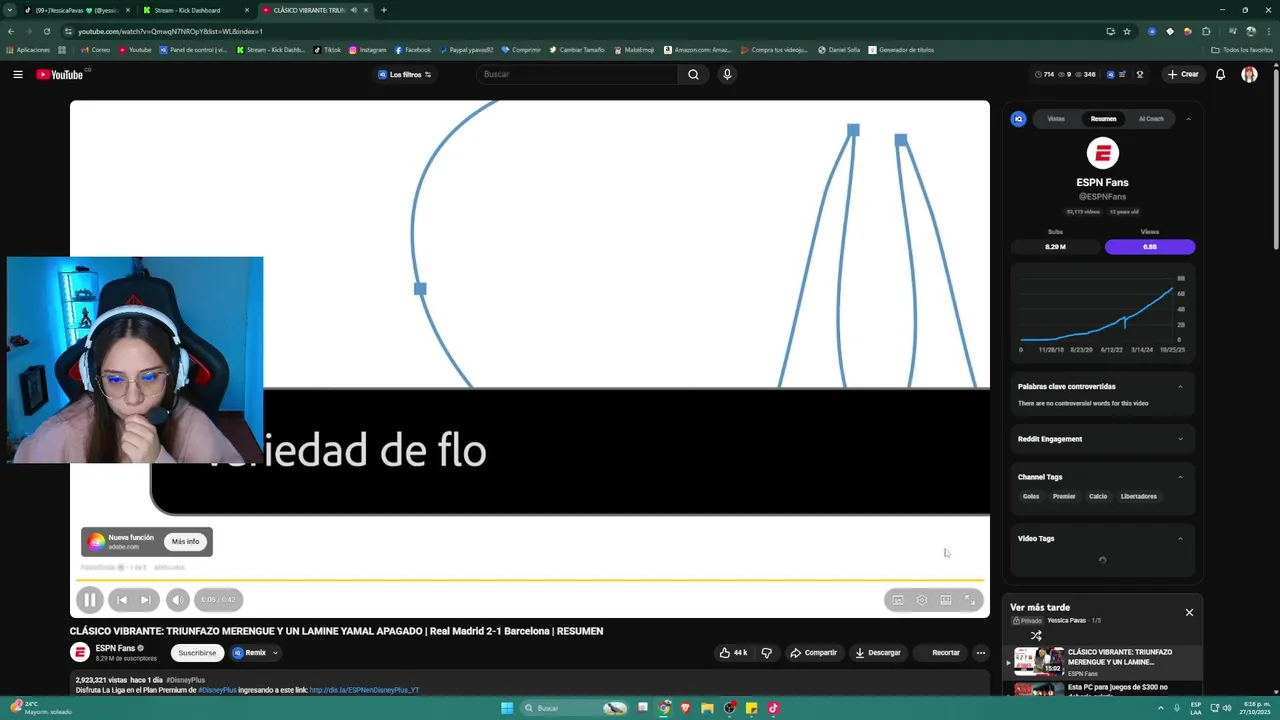1280x720 pixels.
Task: Select the Subs 8.29 M metric
Action: click(1055, 246)
